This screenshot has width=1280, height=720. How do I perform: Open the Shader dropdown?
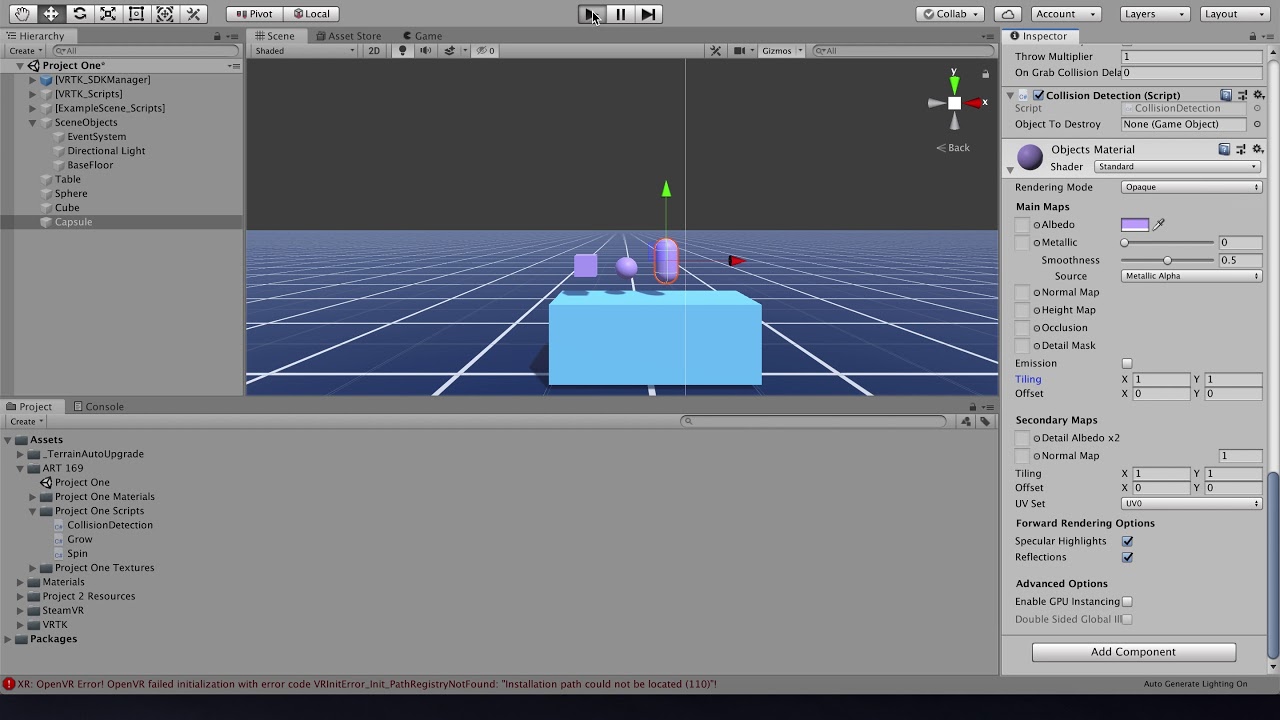click(1177, 167)
